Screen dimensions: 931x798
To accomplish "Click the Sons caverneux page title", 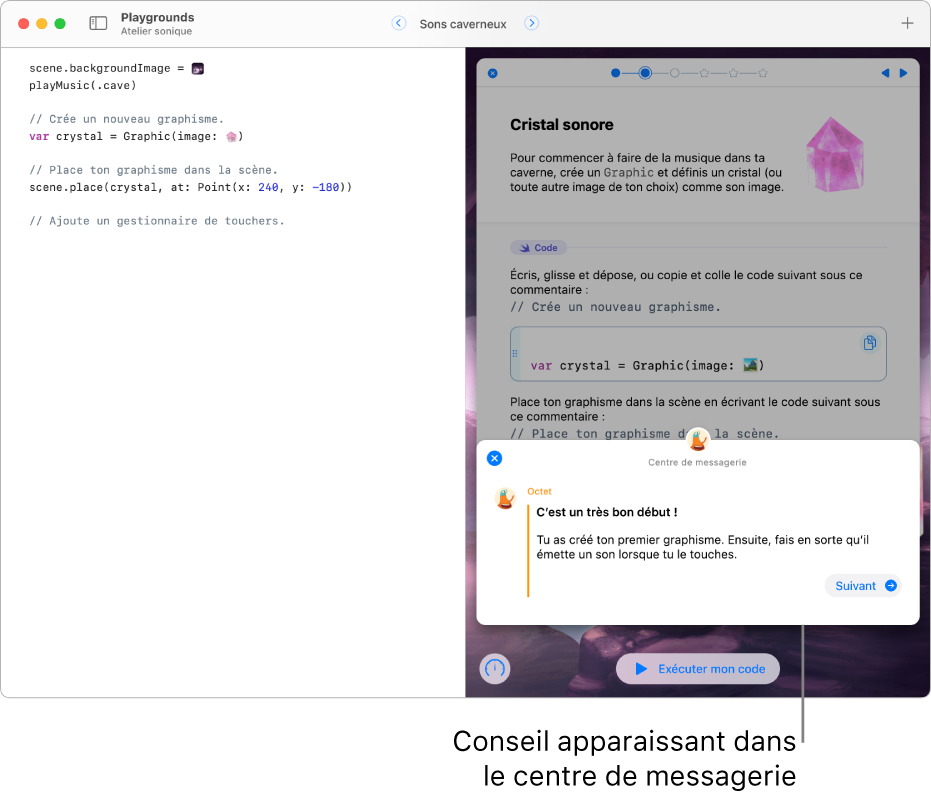I will (463, 24).
